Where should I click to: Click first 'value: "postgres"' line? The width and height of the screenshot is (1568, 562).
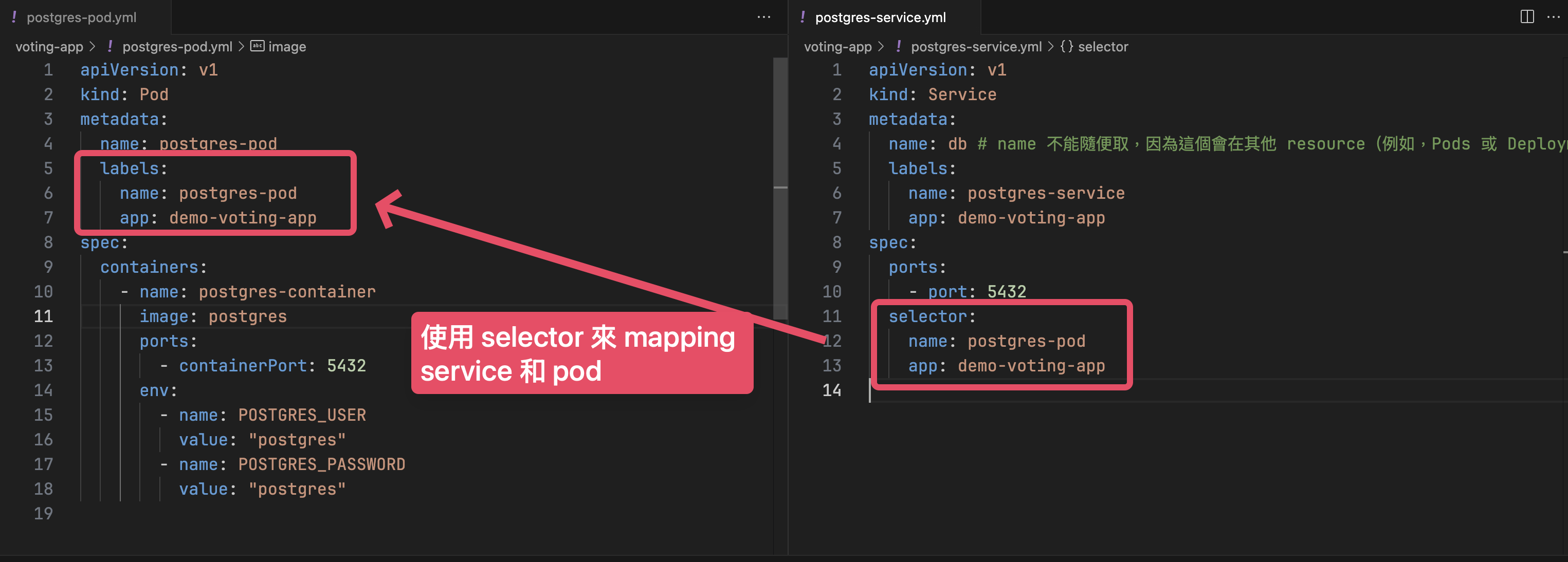click(x=262, y=439)
